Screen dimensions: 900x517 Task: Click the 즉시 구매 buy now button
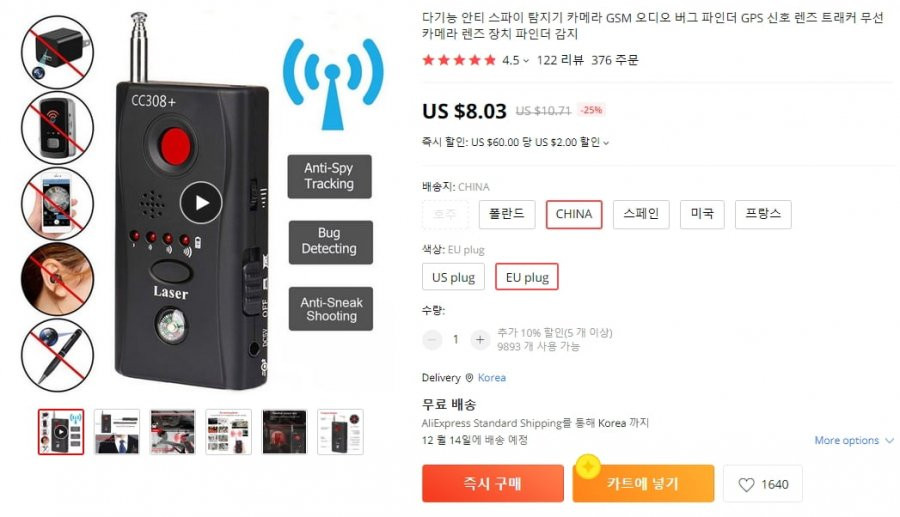tap(493, 484)
